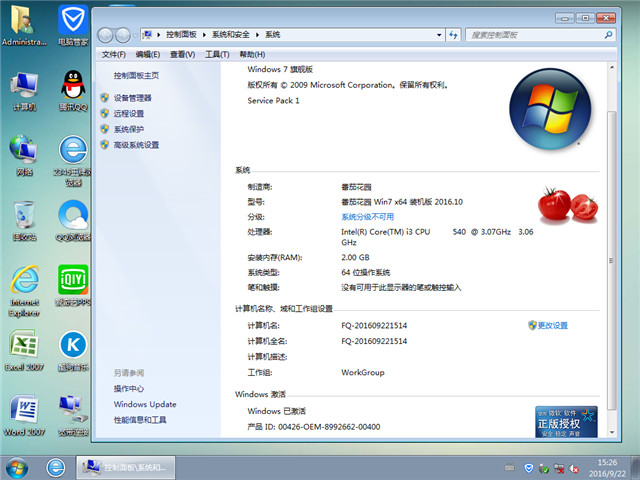Open 性能信息和工具 link
Screen dimensions: 640x480
tap(140, 420)
